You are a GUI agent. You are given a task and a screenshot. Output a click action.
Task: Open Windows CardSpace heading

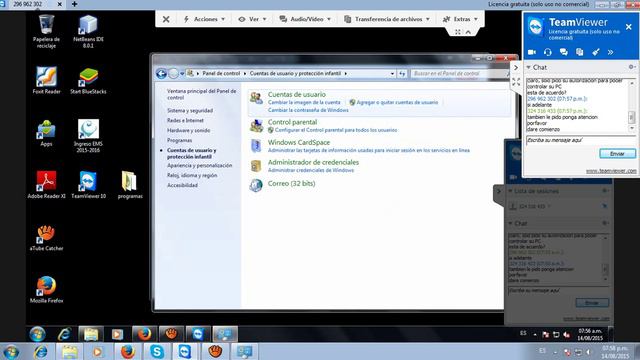tap(299, 142)
